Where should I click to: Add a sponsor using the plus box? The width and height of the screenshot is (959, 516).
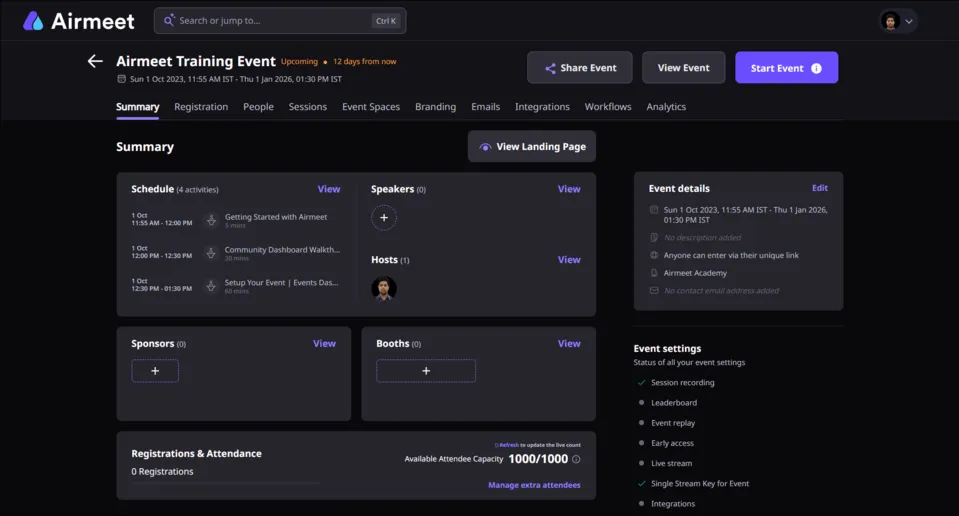click(155, 371)
